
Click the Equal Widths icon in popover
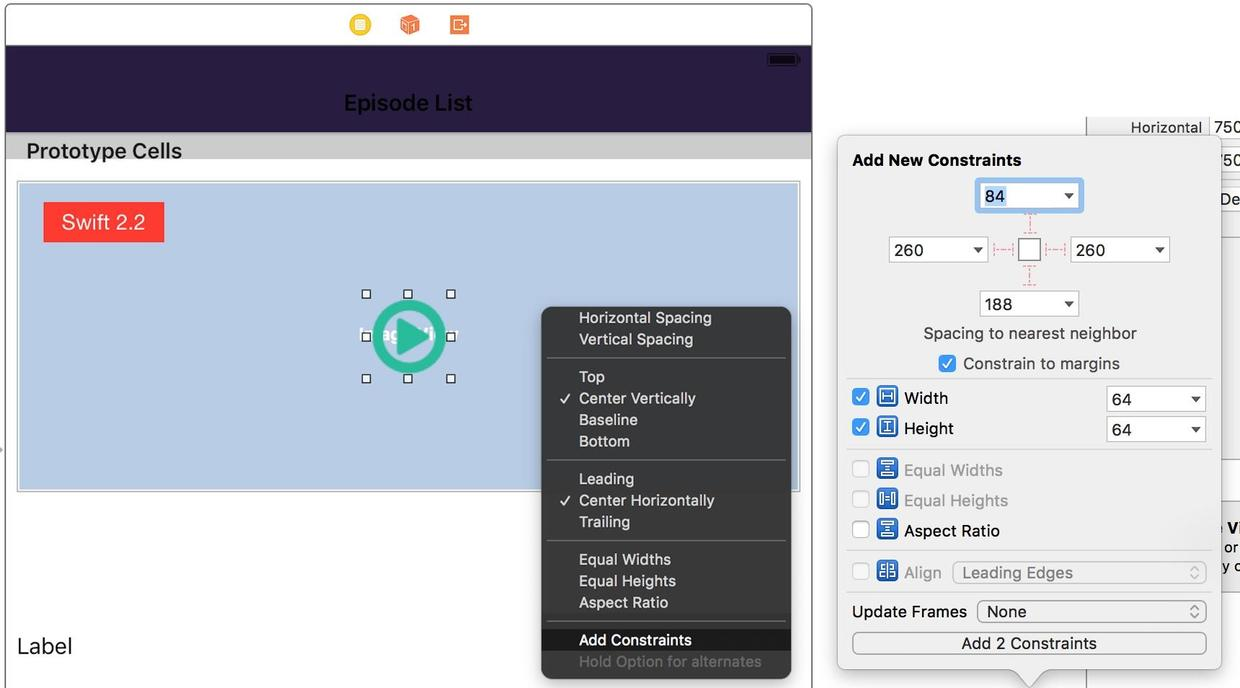[x=887, y=469]
